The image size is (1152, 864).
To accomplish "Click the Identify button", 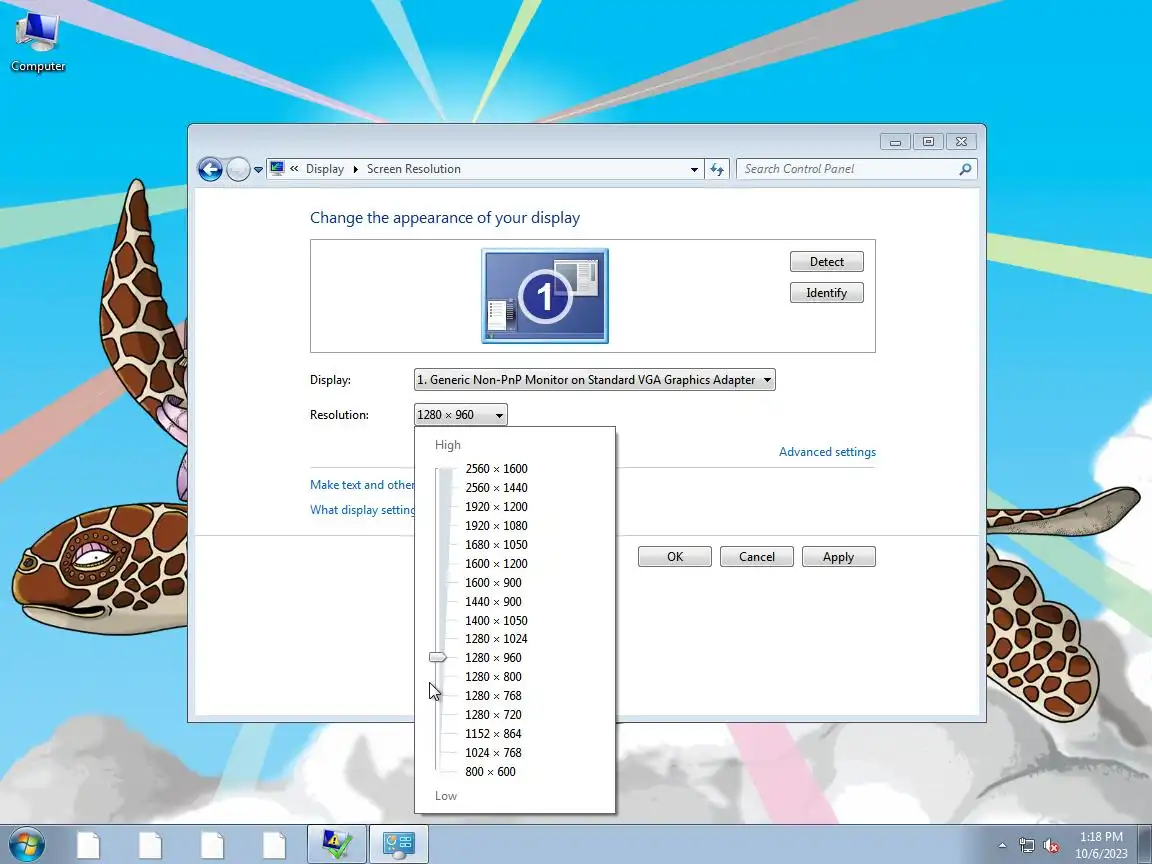I will (x=827, y=292).
